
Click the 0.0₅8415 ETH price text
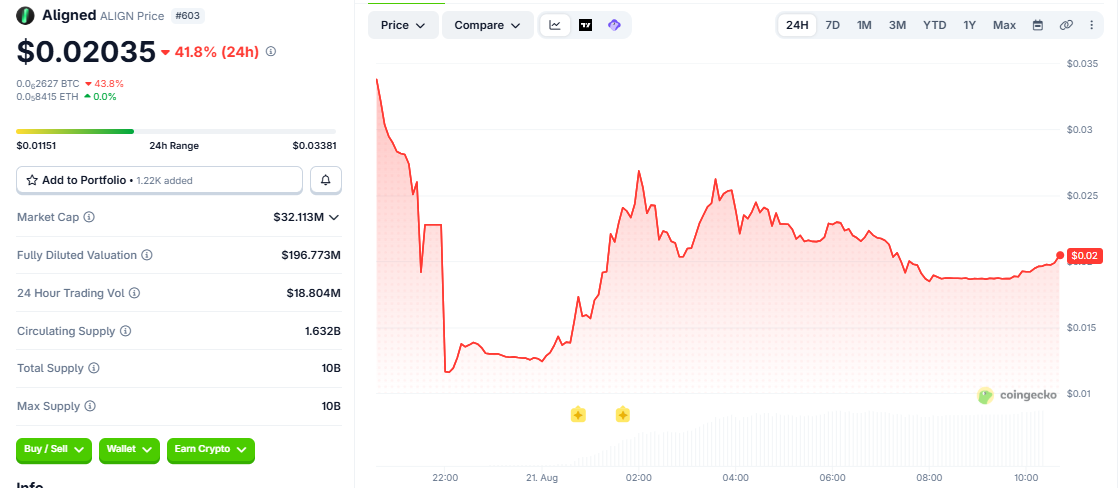48,96
